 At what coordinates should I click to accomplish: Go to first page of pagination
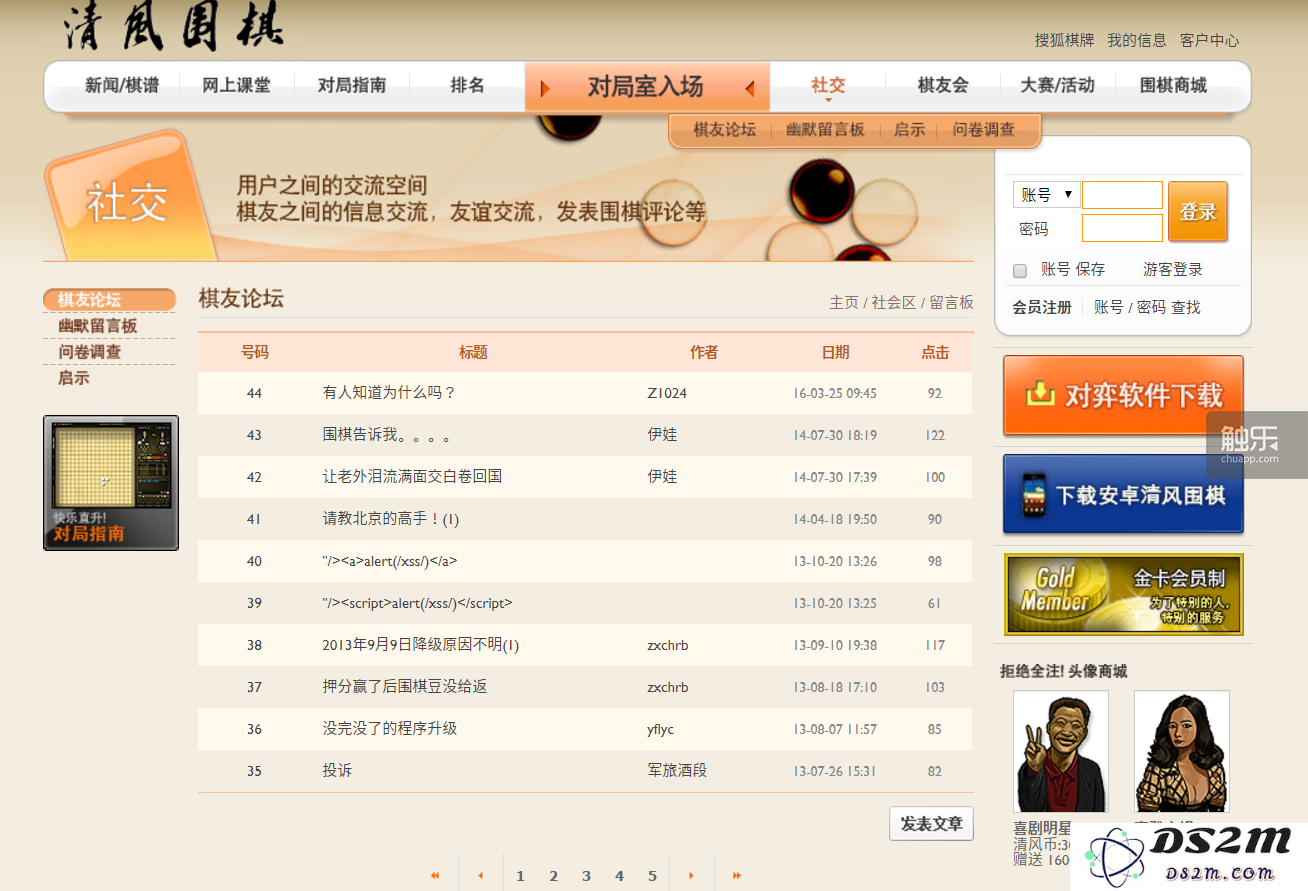pos(435,876)
